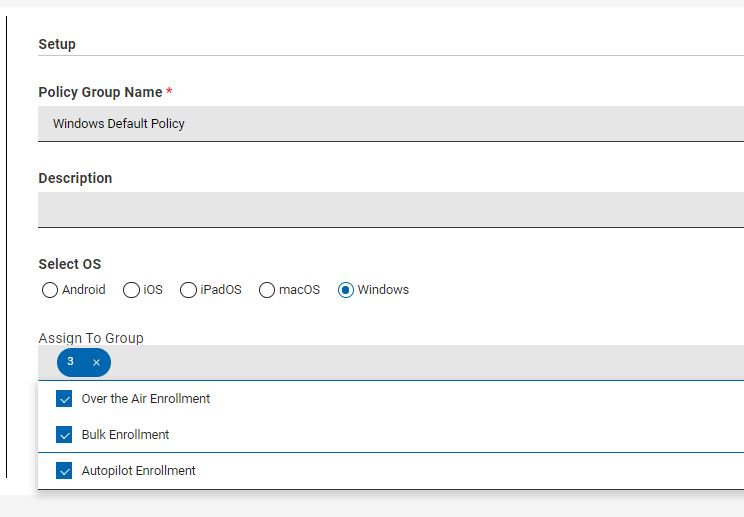Choose the iPadOS radio option
The image size is (744, 517).
pyautogui.click(x=188, y=290)
